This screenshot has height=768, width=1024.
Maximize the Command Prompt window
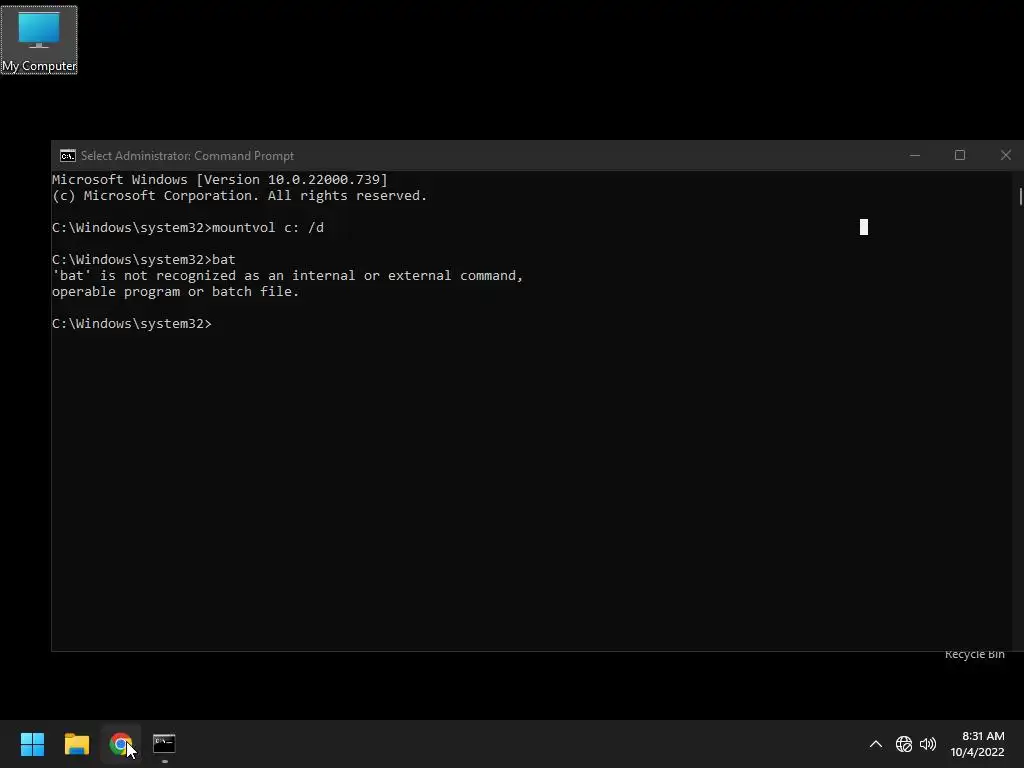[x=960, y=155]
